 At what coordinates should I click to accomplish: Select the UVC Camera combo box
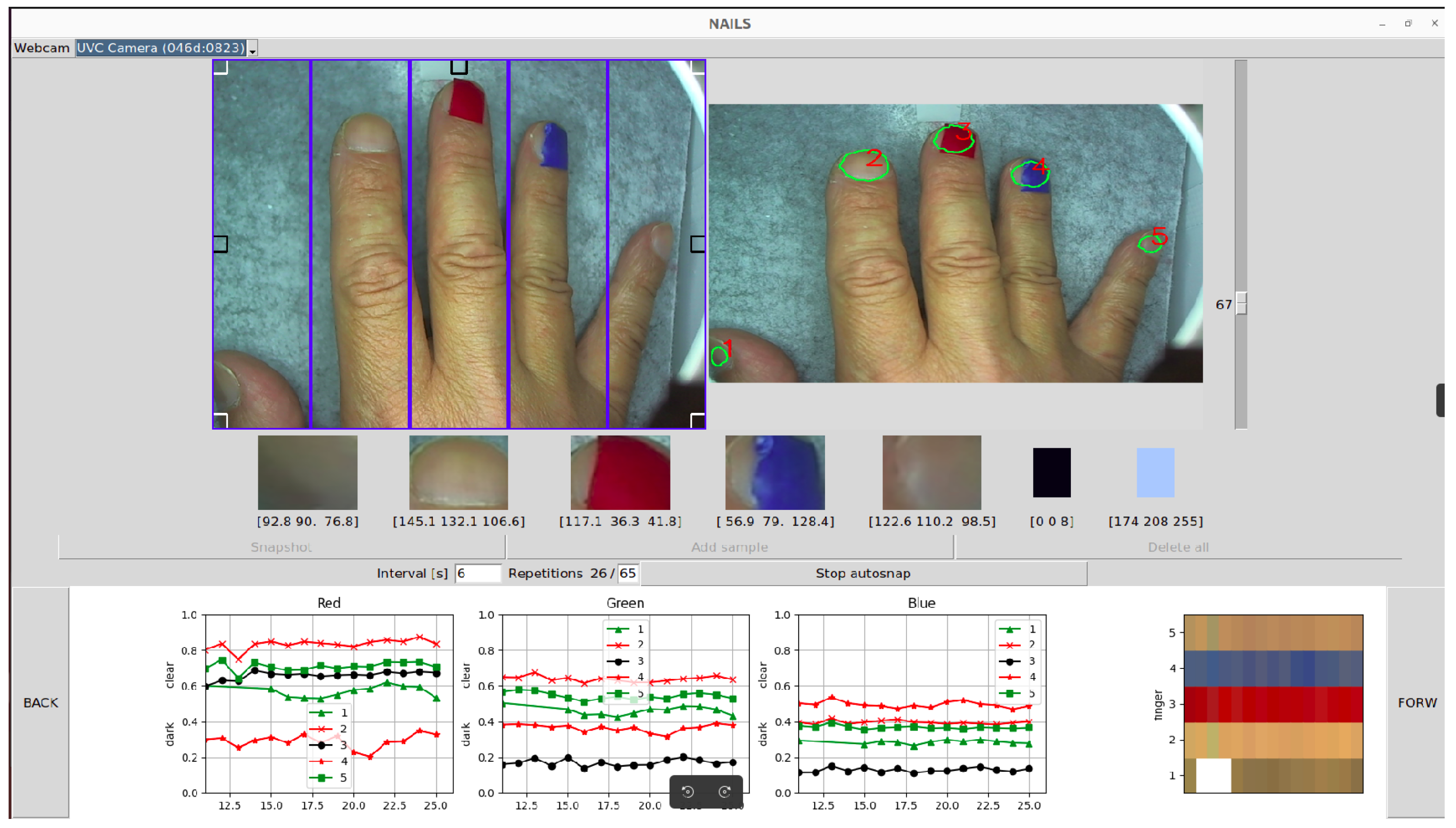[x=161, y=48]
